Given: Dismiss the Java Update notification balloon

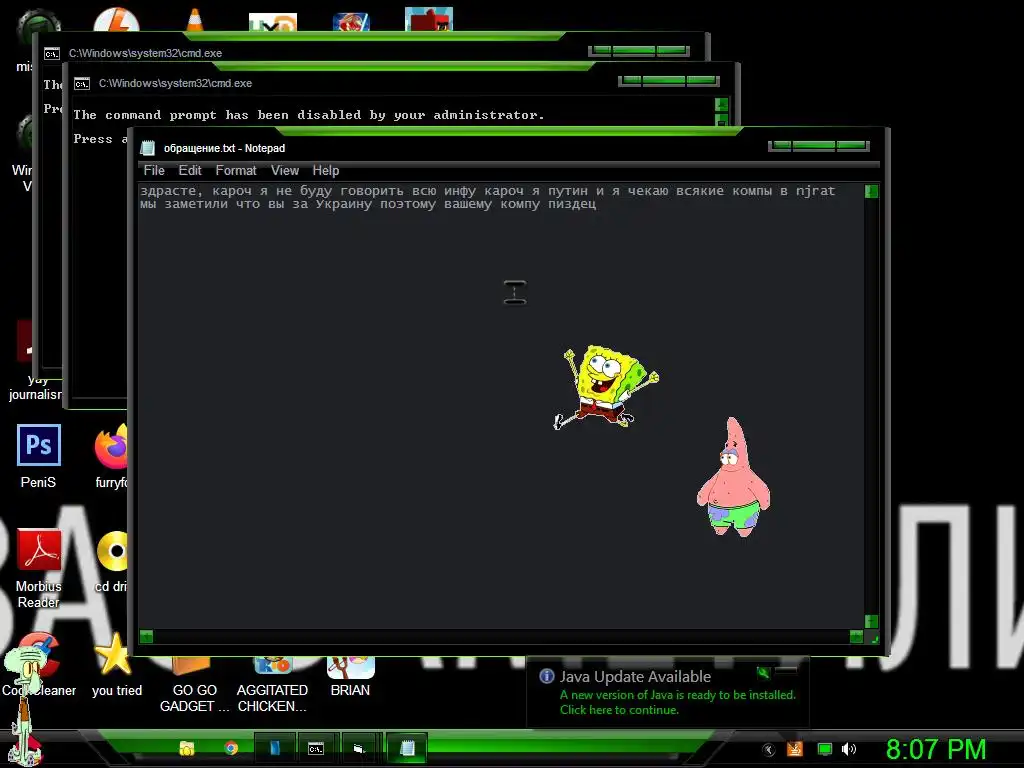Looking at the screenshot, I should pyautogui.click(x=786, y=671).
